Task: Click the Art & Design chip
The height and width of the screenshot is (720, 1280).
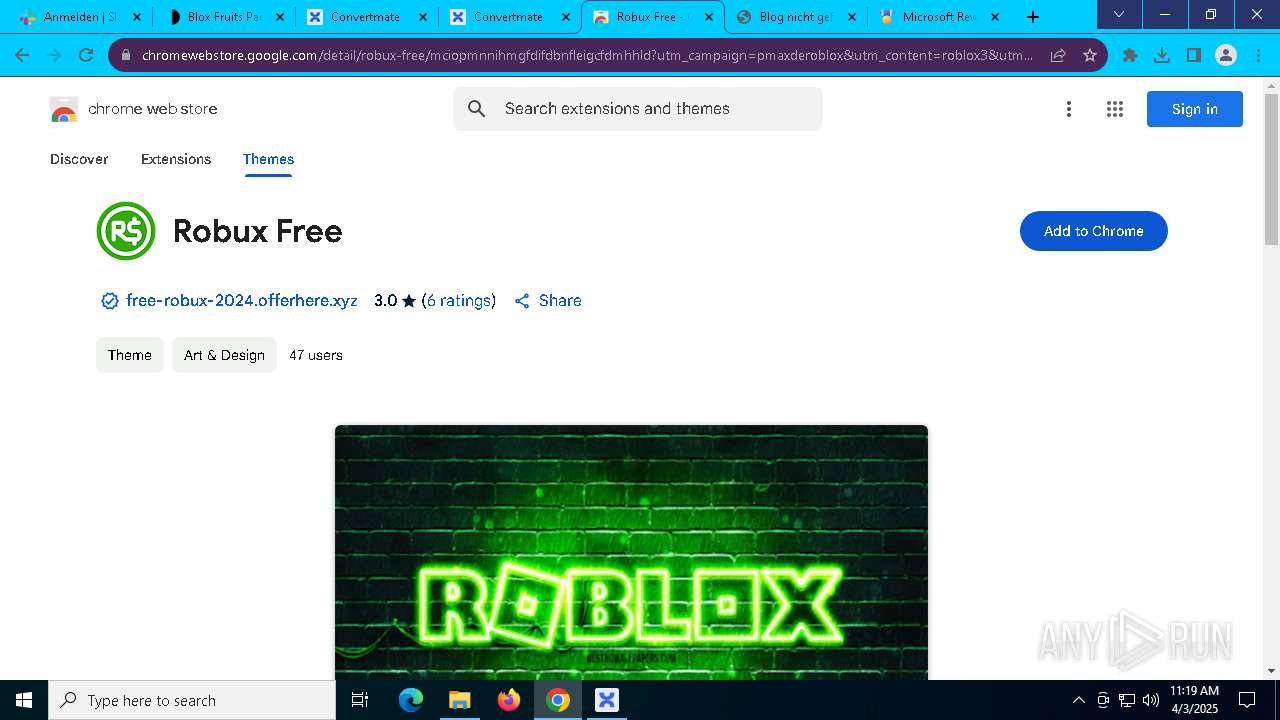Action: click(x=224, y=355)
